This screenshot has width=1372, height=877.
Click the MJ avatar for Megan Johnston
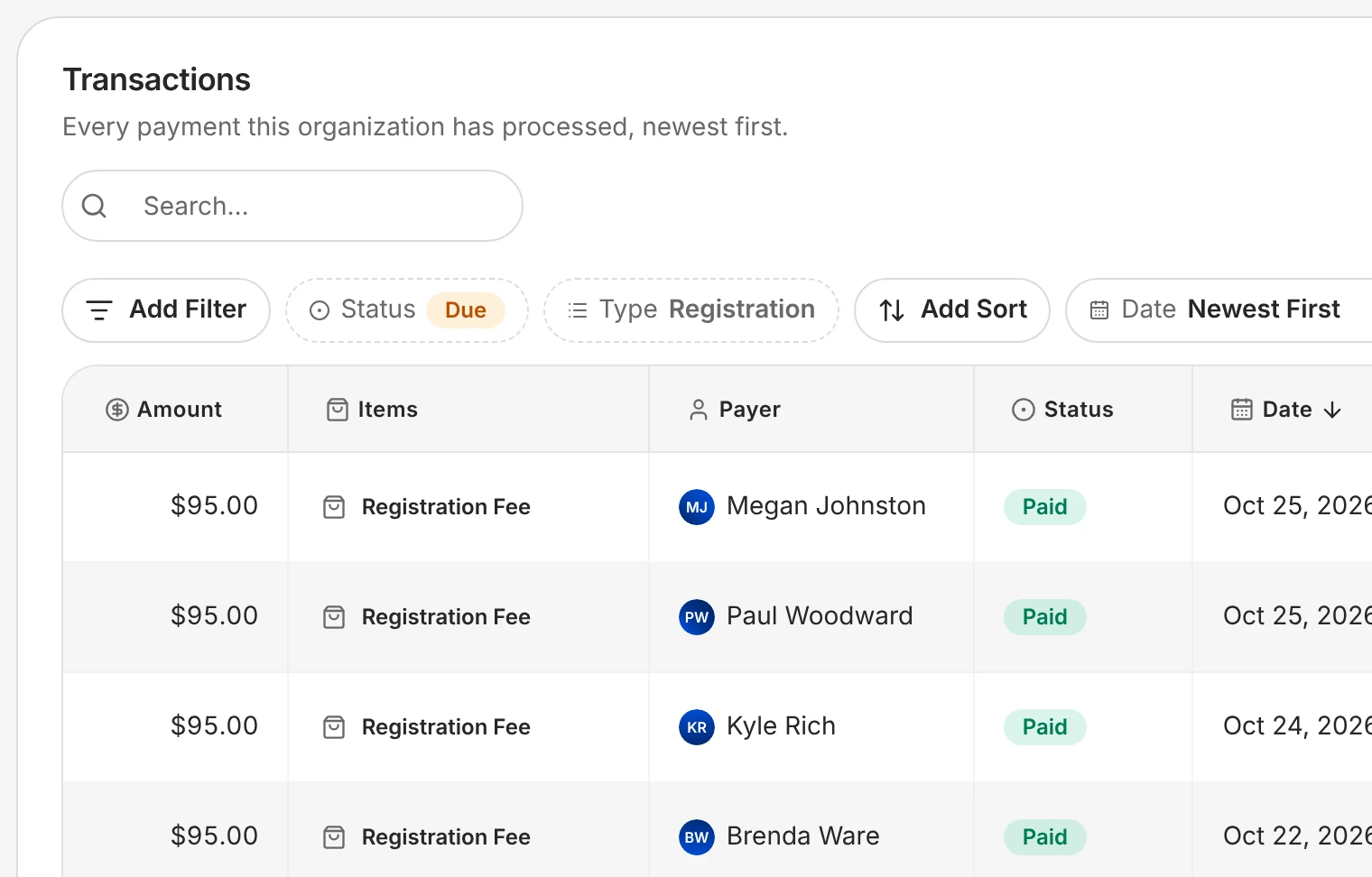(697, 507)
